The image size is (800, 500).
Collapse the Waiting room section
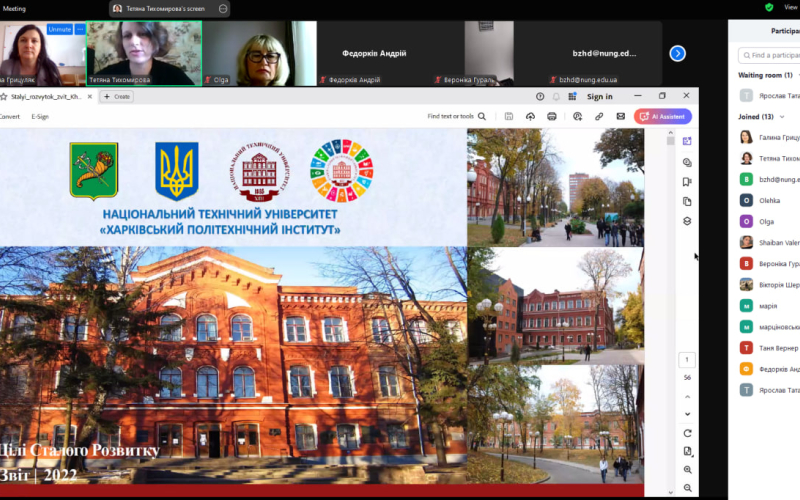pyautogui.click(x=799, y=75)
